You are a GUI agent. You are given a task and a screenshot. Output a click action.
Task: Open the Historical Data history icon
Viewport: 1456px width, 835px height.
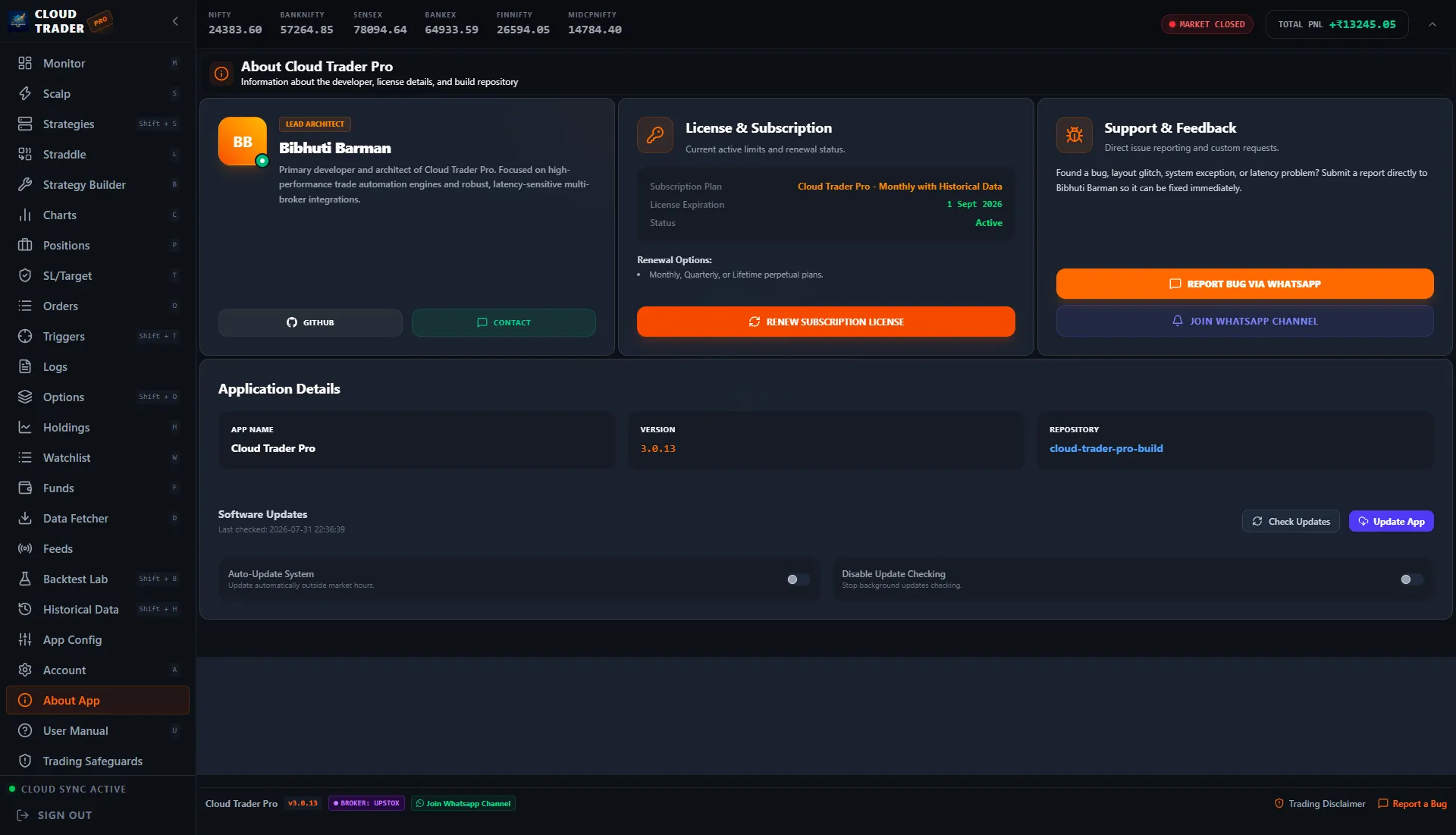tap(25, 609)
